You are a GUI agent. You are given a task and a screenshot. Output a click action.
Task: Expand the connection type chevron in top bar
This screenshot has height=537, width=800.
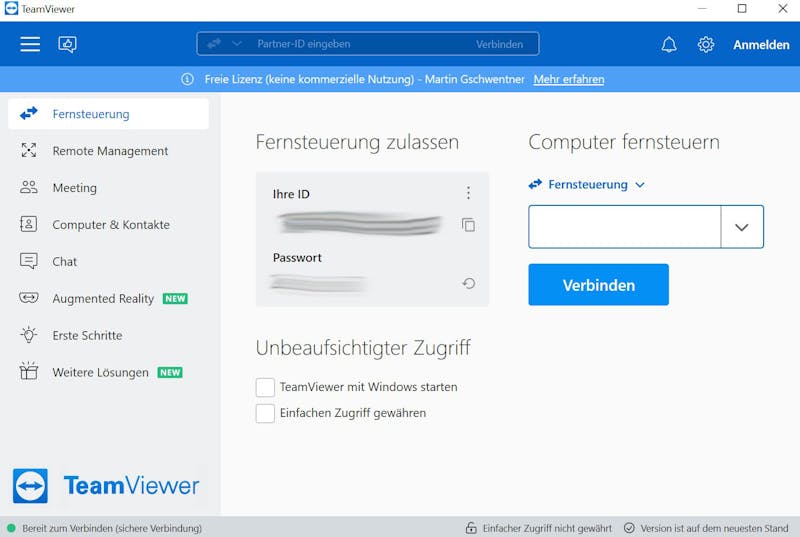click(x=237, y=44)
